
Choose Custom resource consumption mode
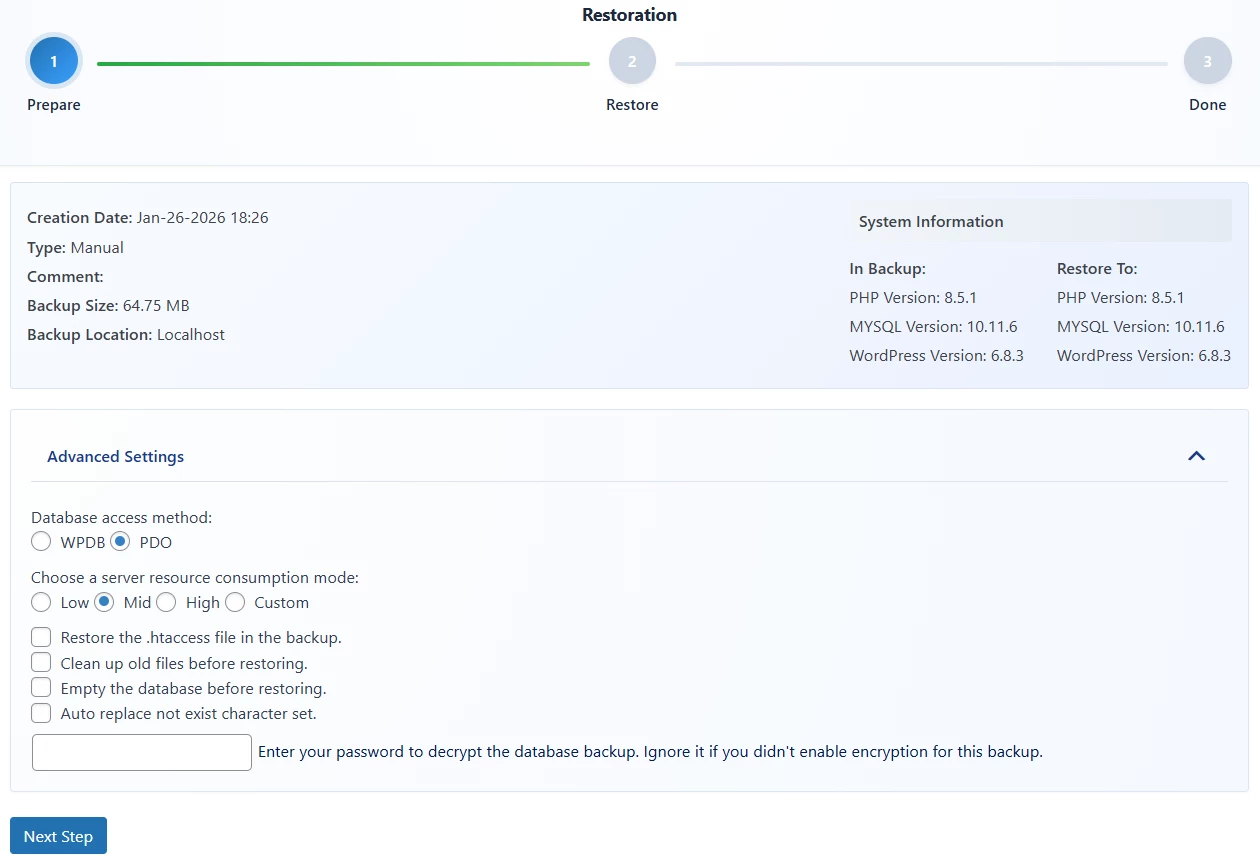(235, 602)
